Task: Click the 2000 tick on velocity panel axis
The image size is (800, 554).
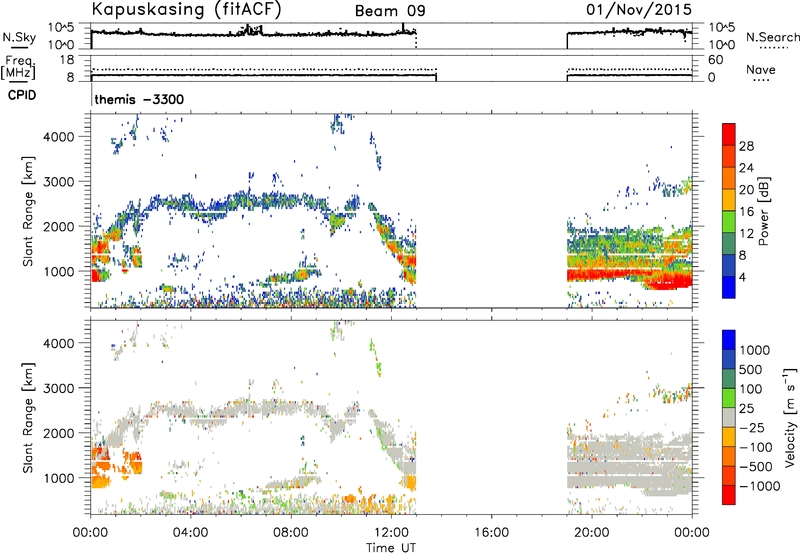Action: tap(59, 433)
